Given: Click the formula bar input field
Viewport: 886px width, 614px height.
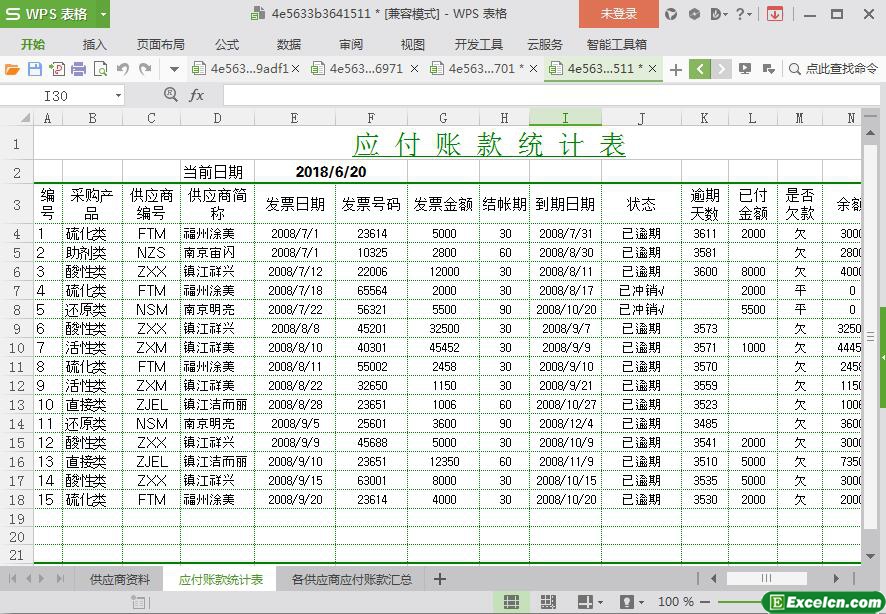Looking at the screenshot, I should point(540,95).
